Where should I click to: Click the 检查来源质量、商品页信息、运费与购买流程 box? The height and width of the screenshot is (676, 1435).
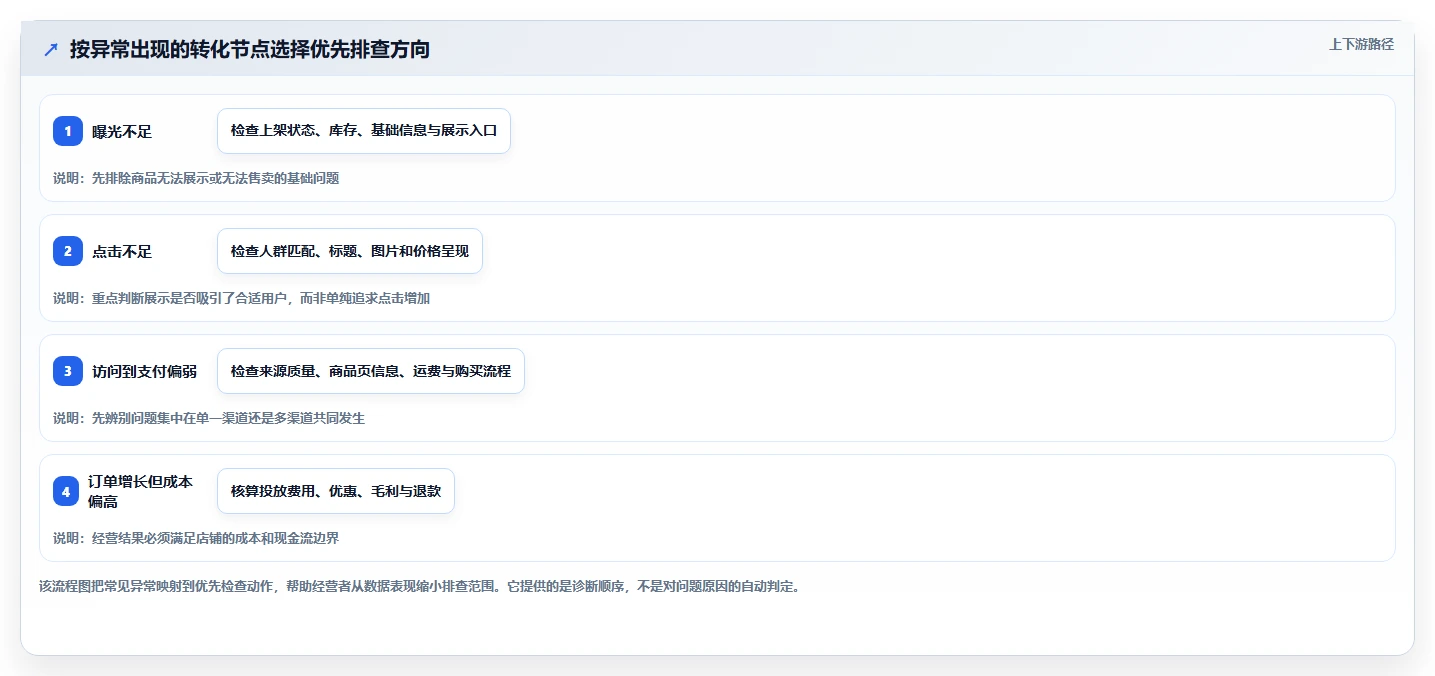point(371,371)
